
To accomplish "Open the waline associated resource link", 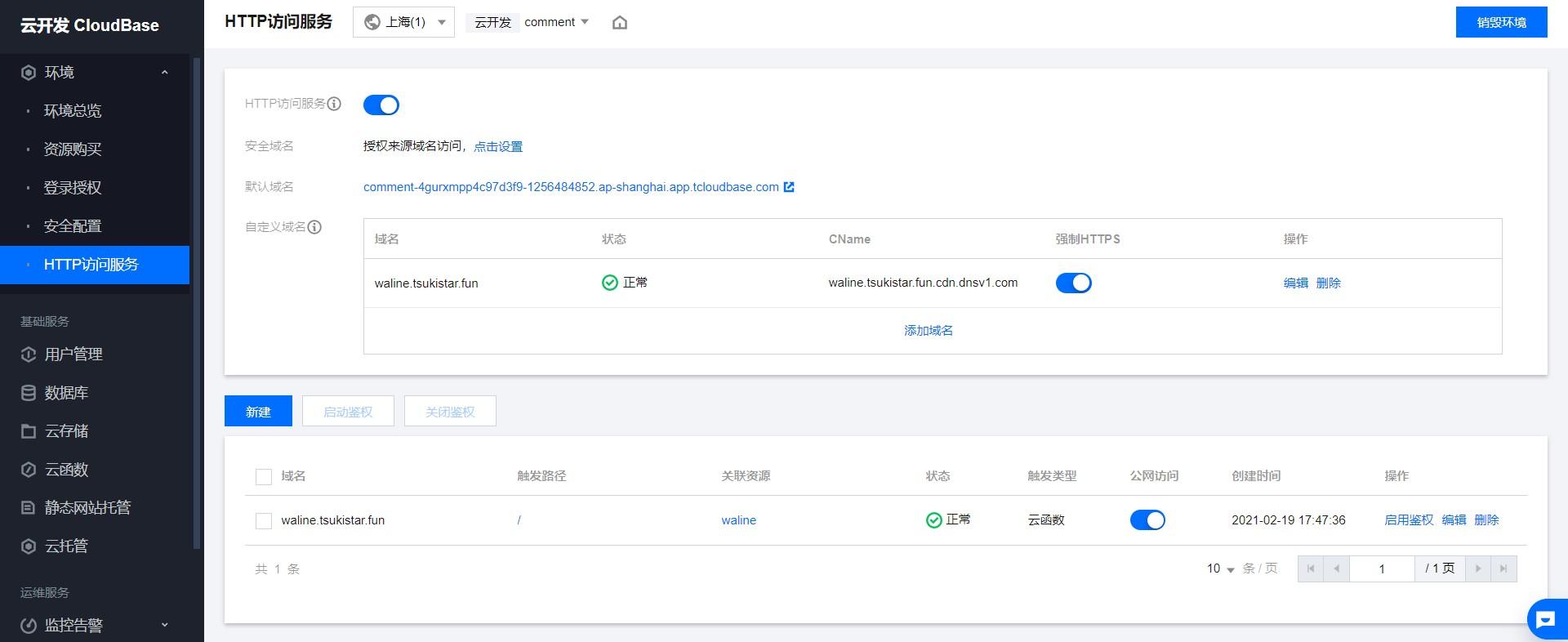I will [x=738, y=520].
